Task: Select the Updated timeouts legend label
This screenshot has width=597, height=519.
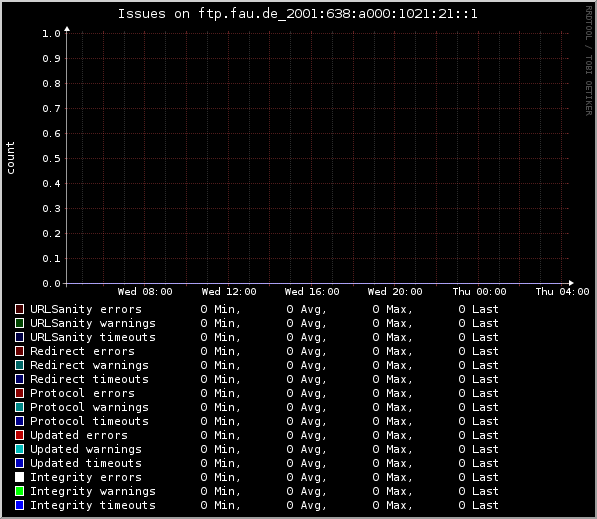Action: point(86,463)
